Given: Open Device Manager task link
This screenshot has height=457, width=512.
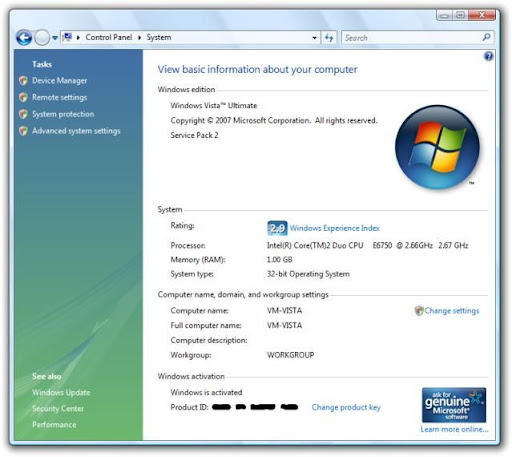Looking at the screenshot, I should tap(59, 81).
